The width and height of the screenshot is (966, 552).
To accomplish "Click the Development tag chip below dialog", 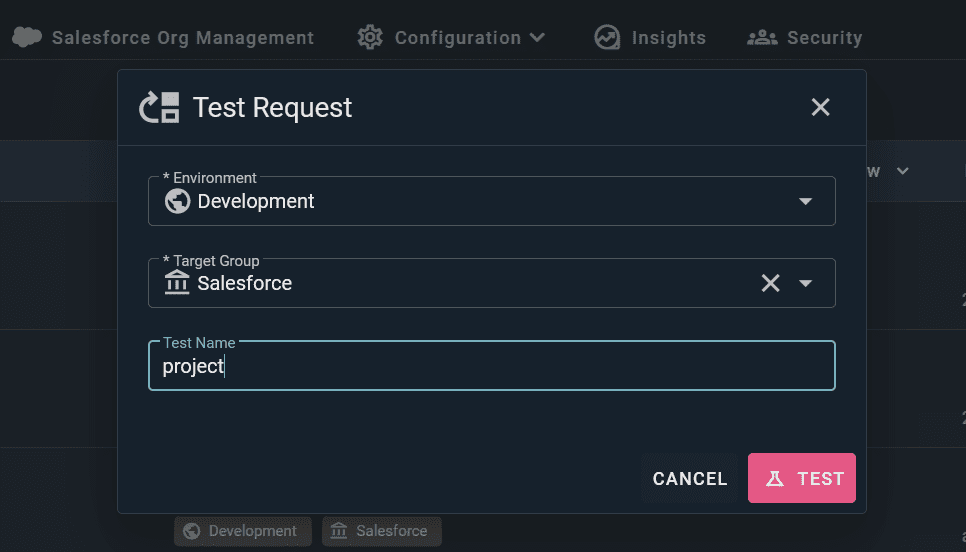I will 243,531.
